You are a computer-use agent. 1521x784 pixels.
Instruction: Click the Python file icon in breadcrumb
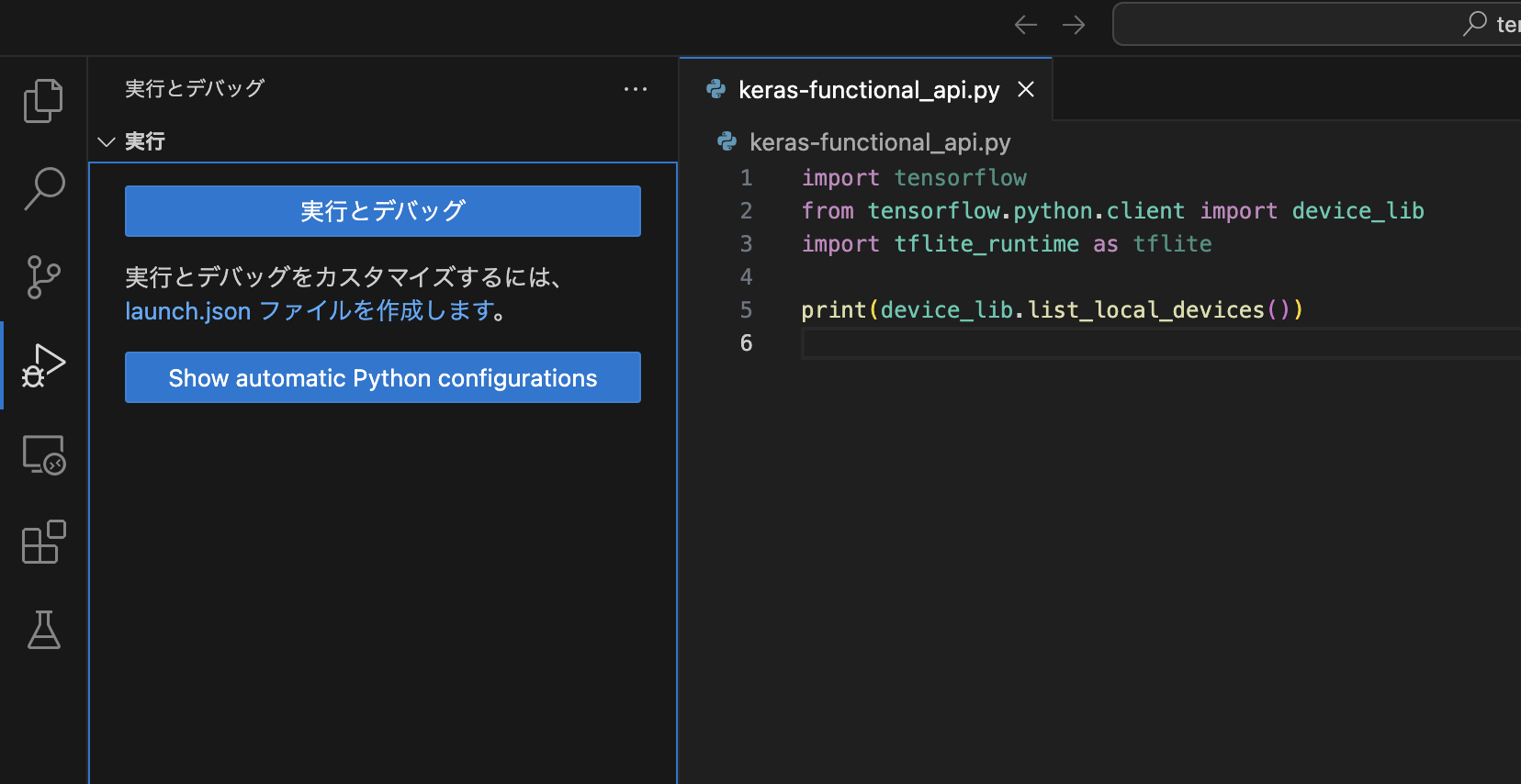click(x=727, y=141)
